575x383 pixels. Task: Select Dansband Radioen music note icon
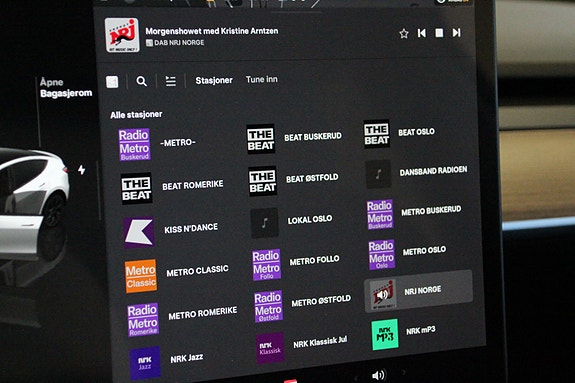[378, 174]
